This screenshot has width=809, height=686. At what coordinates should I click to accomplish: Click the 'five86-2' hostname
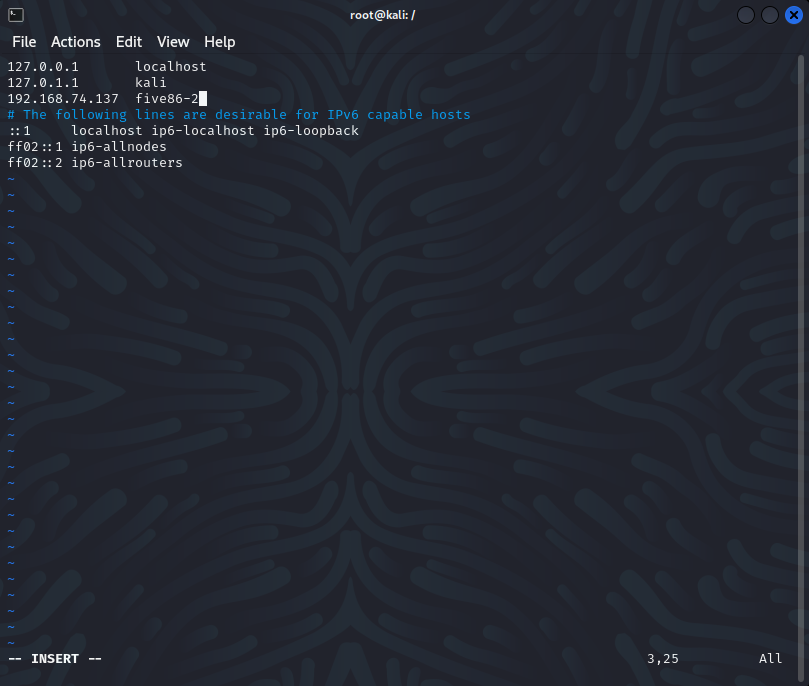[167, 99]
